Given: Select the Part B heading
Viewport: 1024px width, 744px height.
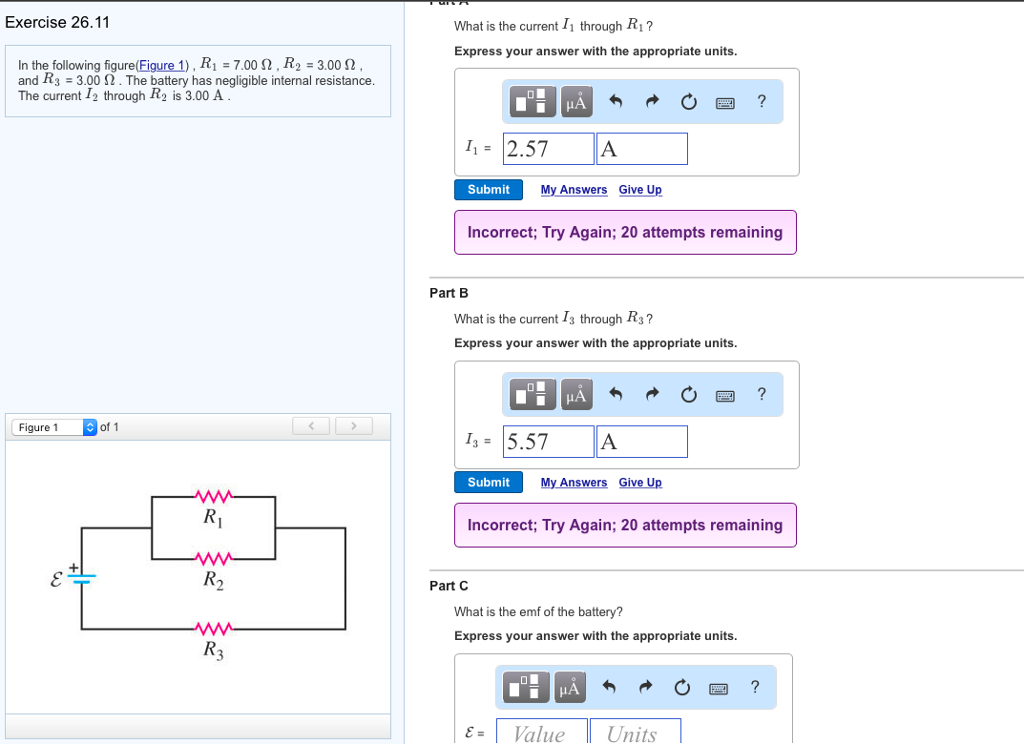Looking at the screenshot, I should click(449, 293).
